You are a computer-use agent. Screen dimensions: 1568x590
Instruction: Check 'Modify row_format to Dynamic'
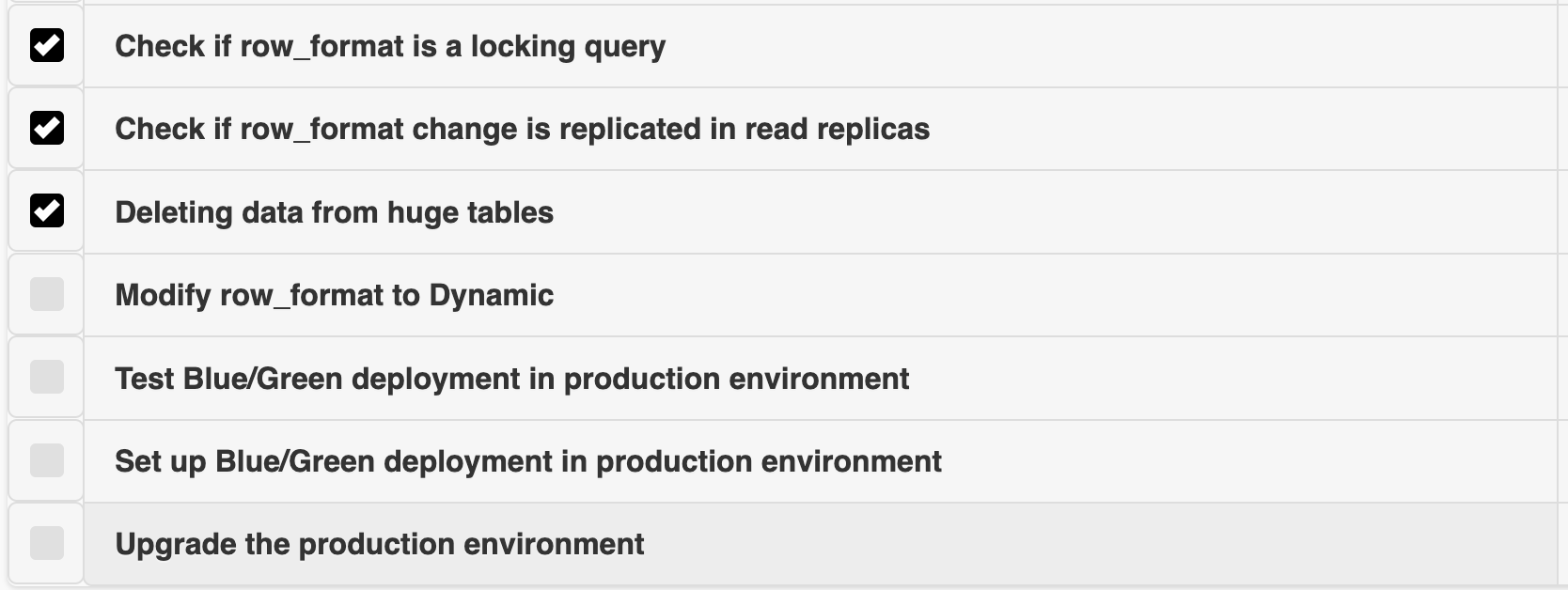coord(47,294)
